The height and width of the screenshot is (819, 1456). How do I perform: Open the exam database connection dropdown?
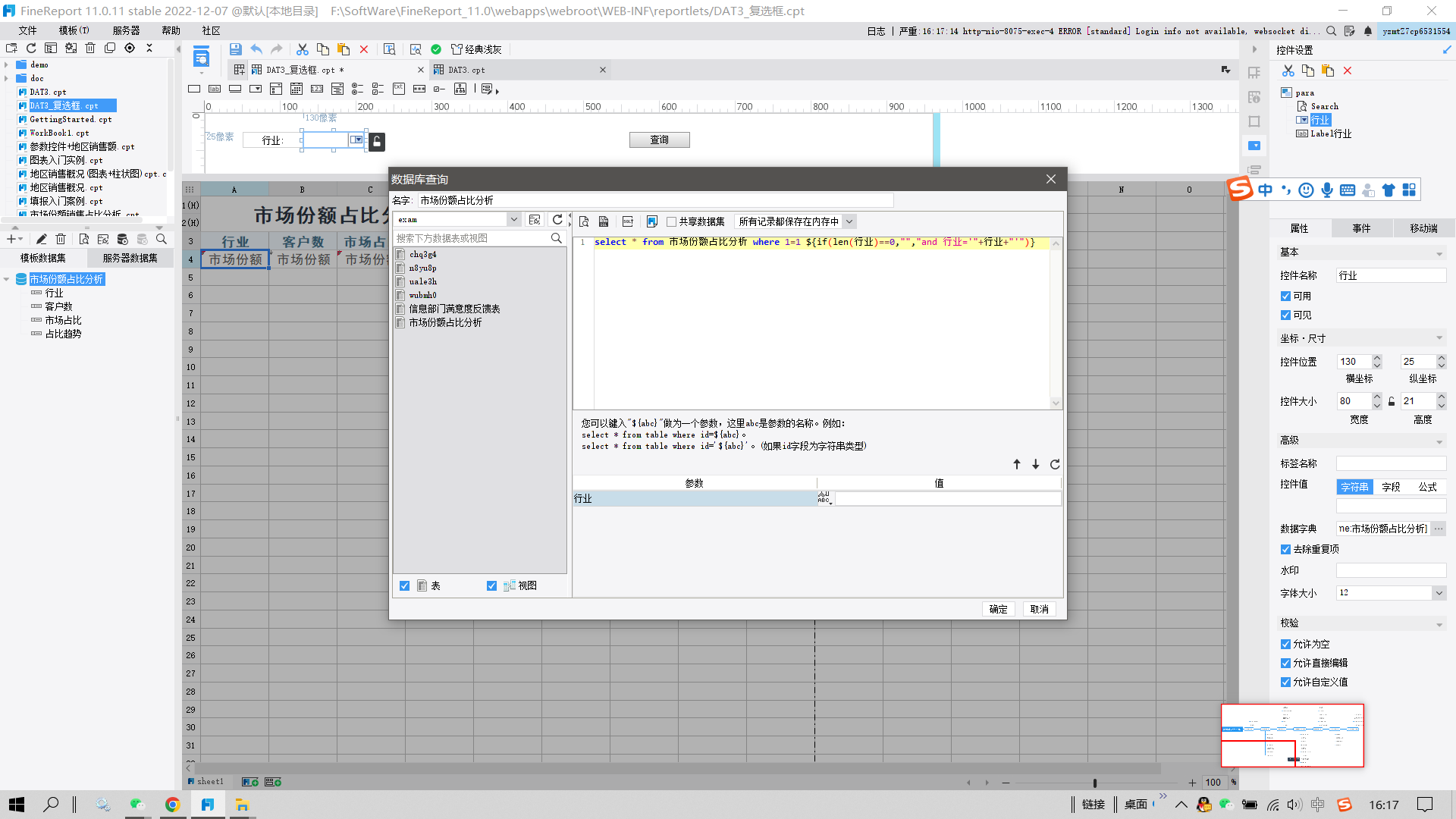(513, 220)
